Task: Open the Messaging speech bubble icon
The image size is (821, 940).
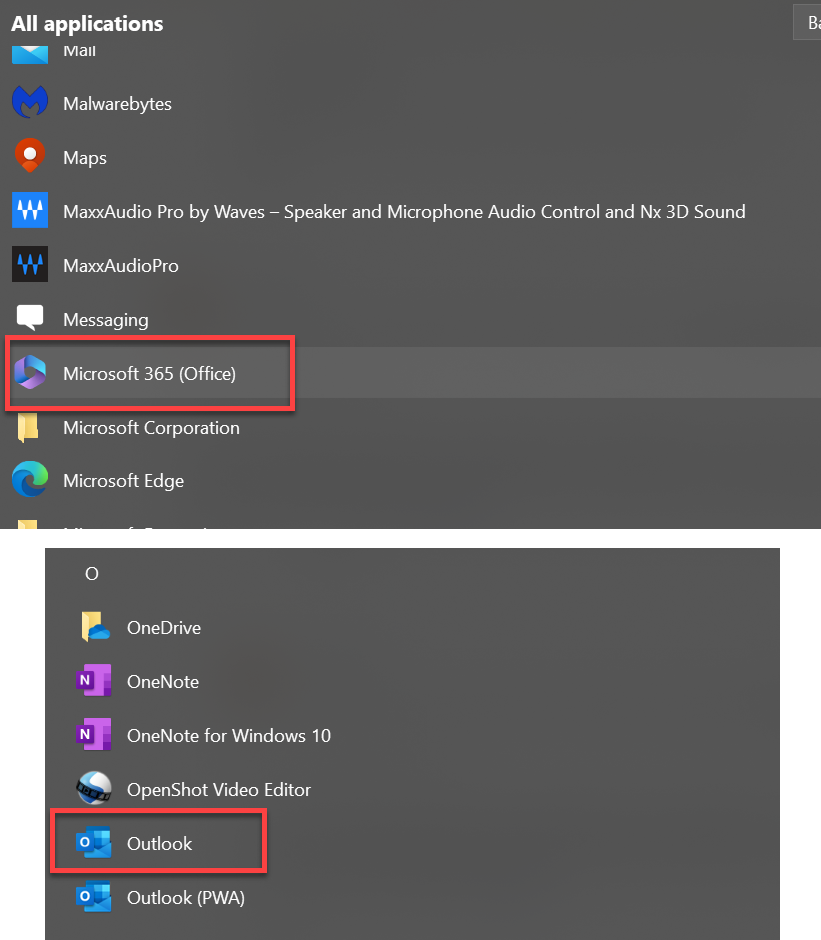Action: 30,317
